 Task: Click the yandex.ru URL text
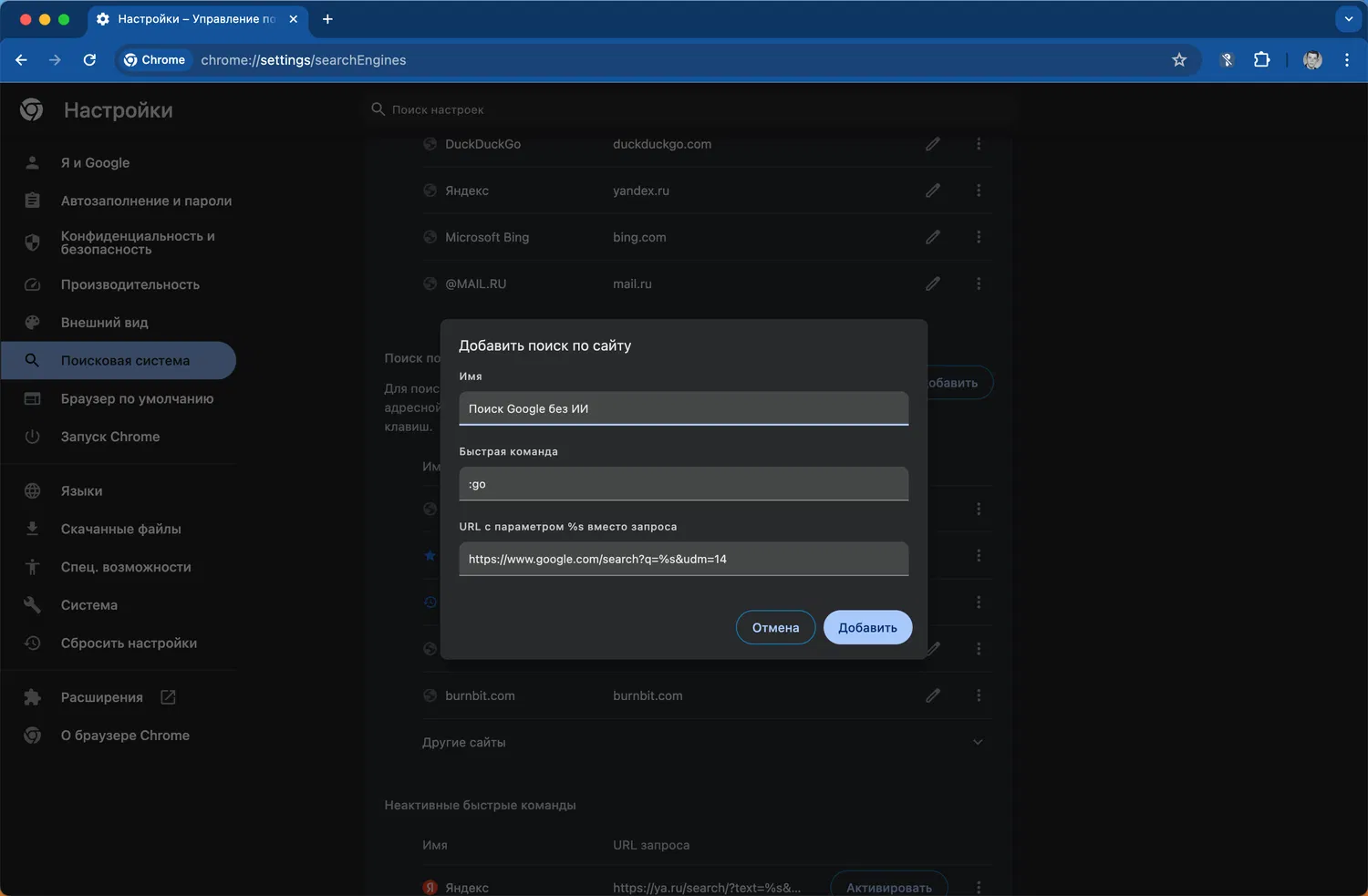[x=641, y=191]
